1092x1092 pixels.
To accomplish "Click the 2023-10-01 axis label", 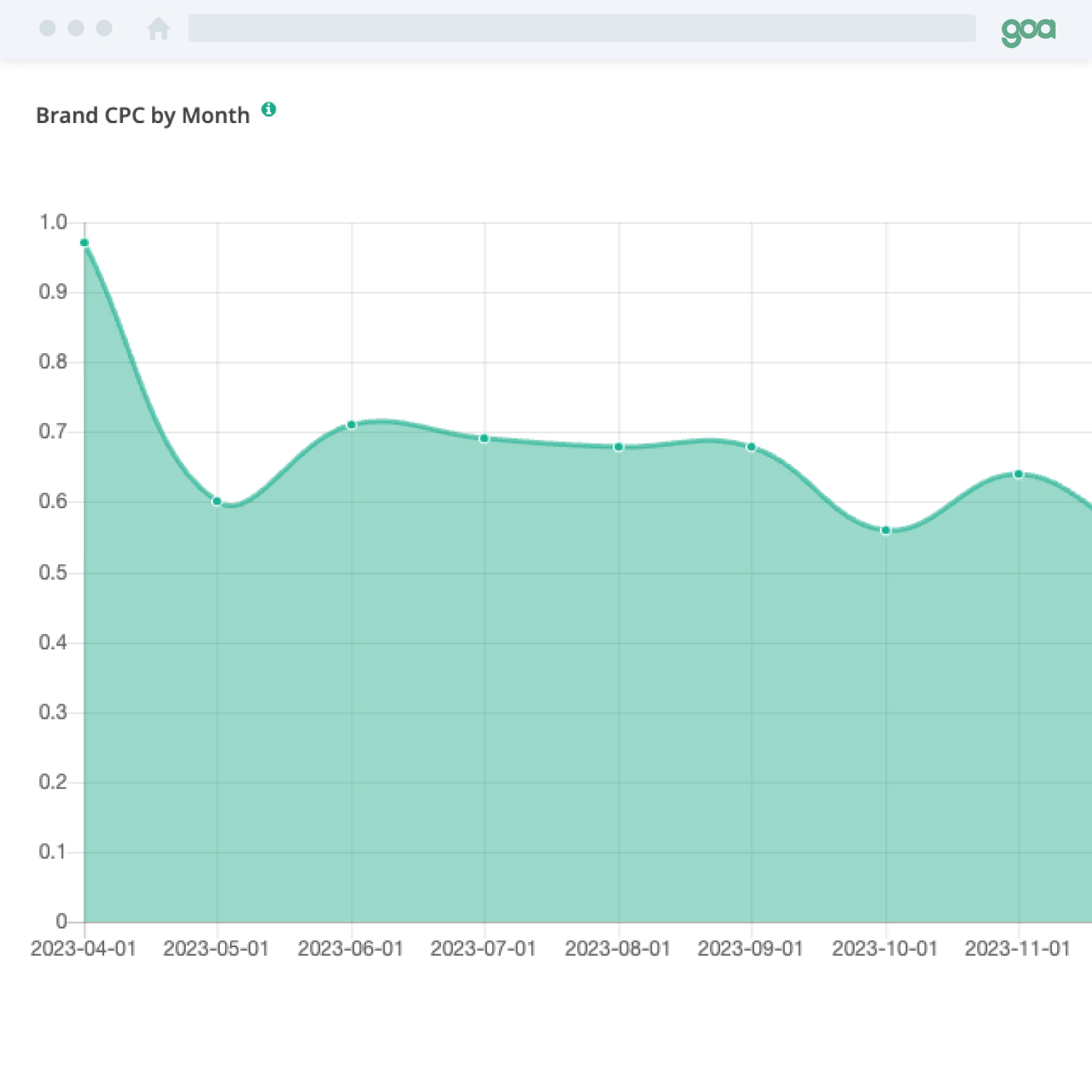I will tap(885, 949).
